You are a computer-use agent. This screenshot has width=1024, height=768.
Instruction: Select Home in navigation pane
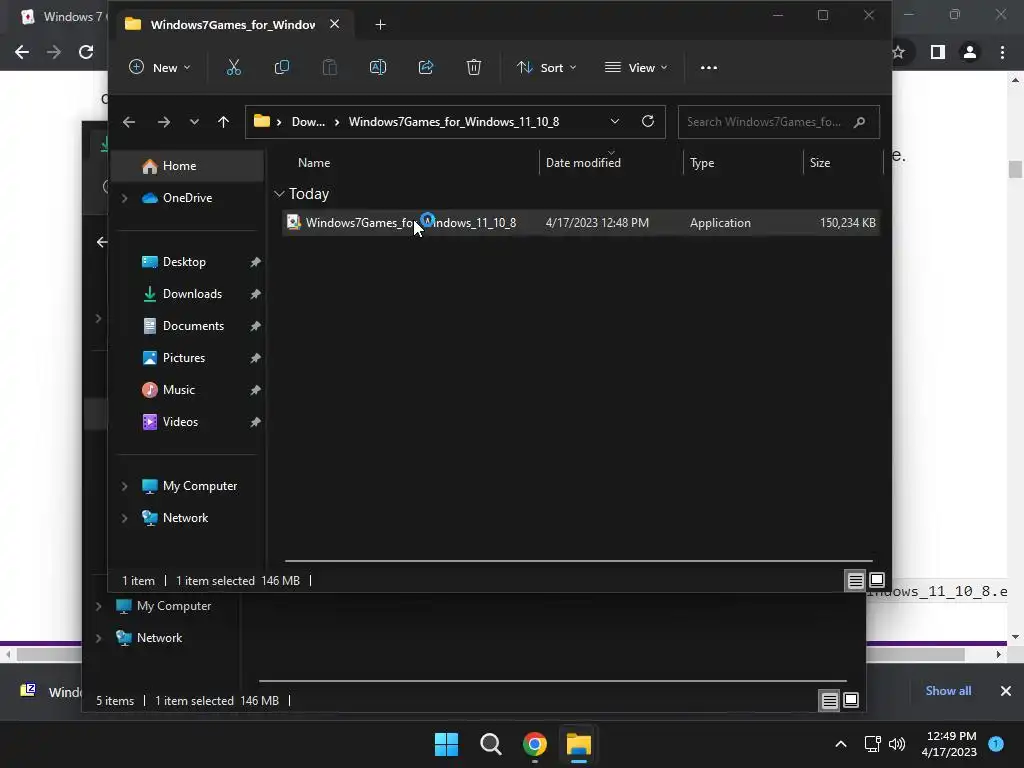(x=187, y=166)
